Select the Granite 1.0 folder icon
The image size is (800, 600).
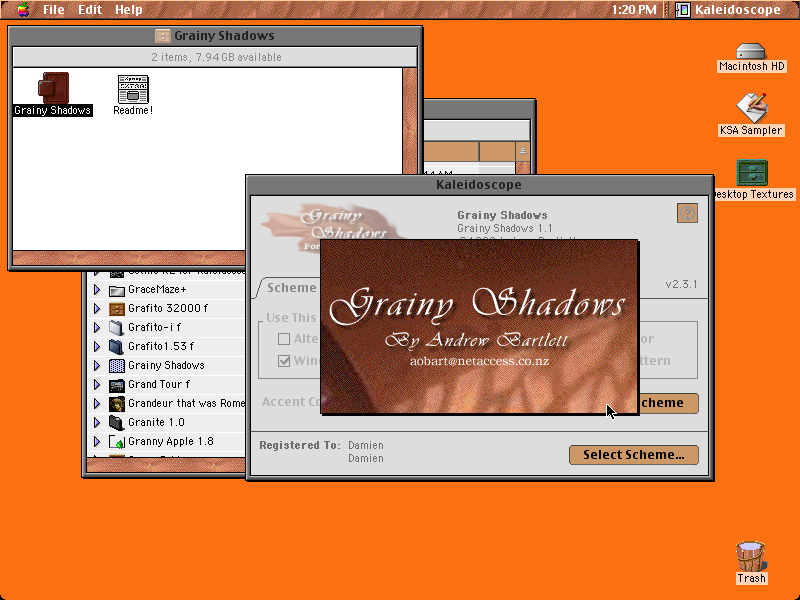point(117,423)
